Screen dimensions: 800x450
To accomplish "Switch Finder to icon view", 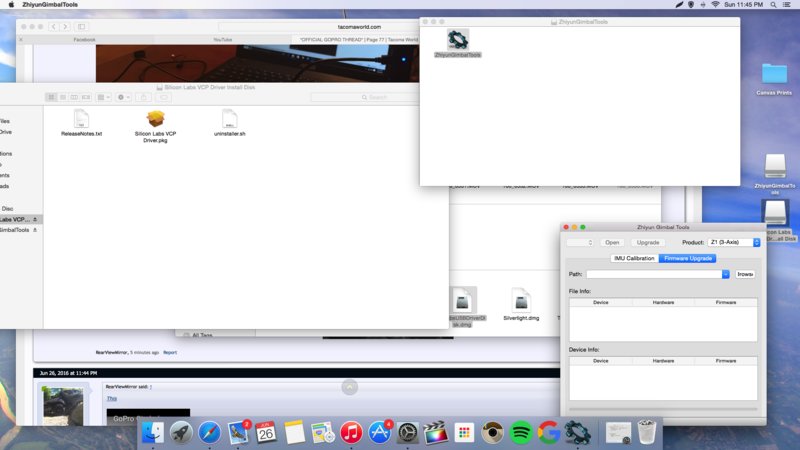I will 51,97.
